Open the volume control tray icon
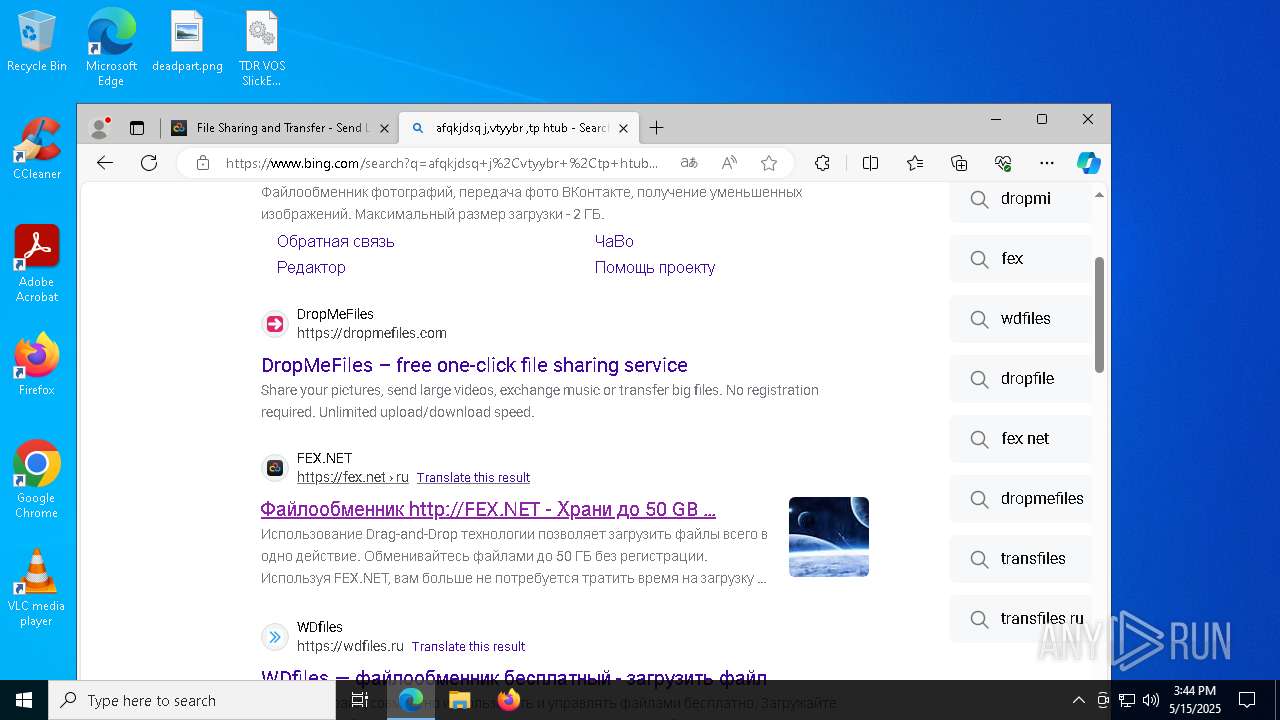1280x720 pixels. (1151, 700)
